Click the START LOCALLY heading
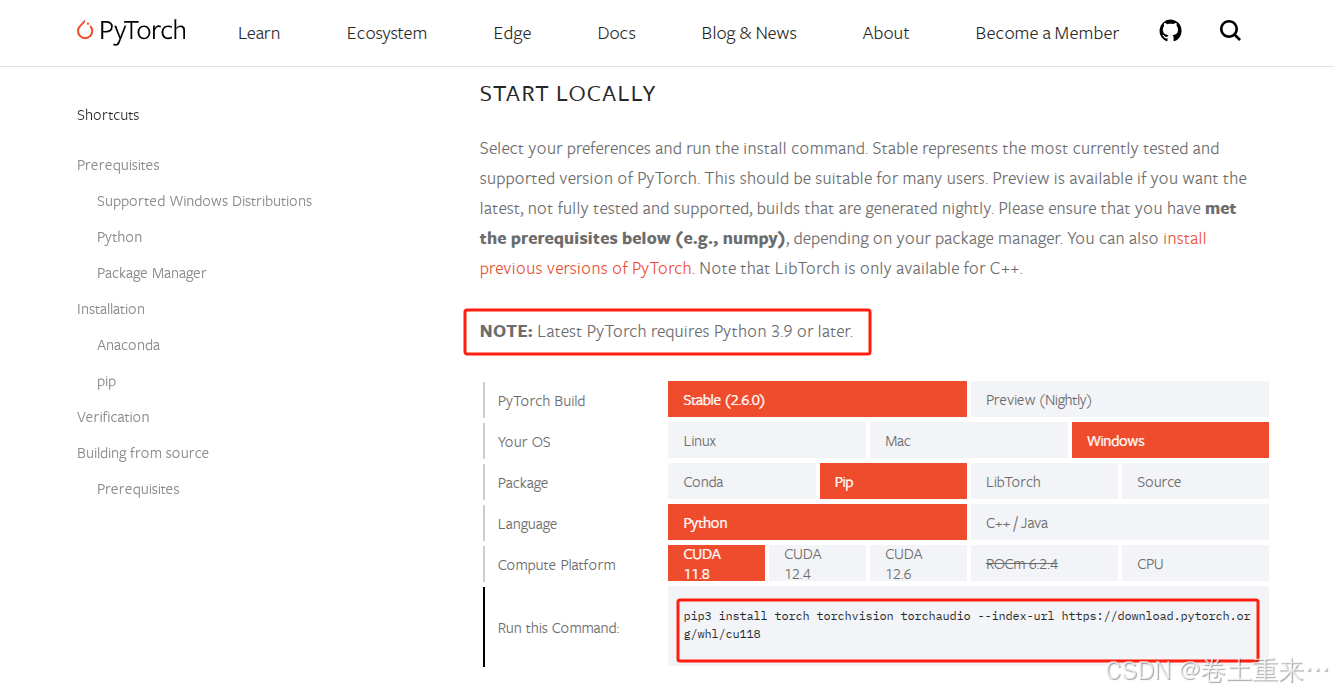This screenshot has height=693, width=1334. click(x=568, y=94)
